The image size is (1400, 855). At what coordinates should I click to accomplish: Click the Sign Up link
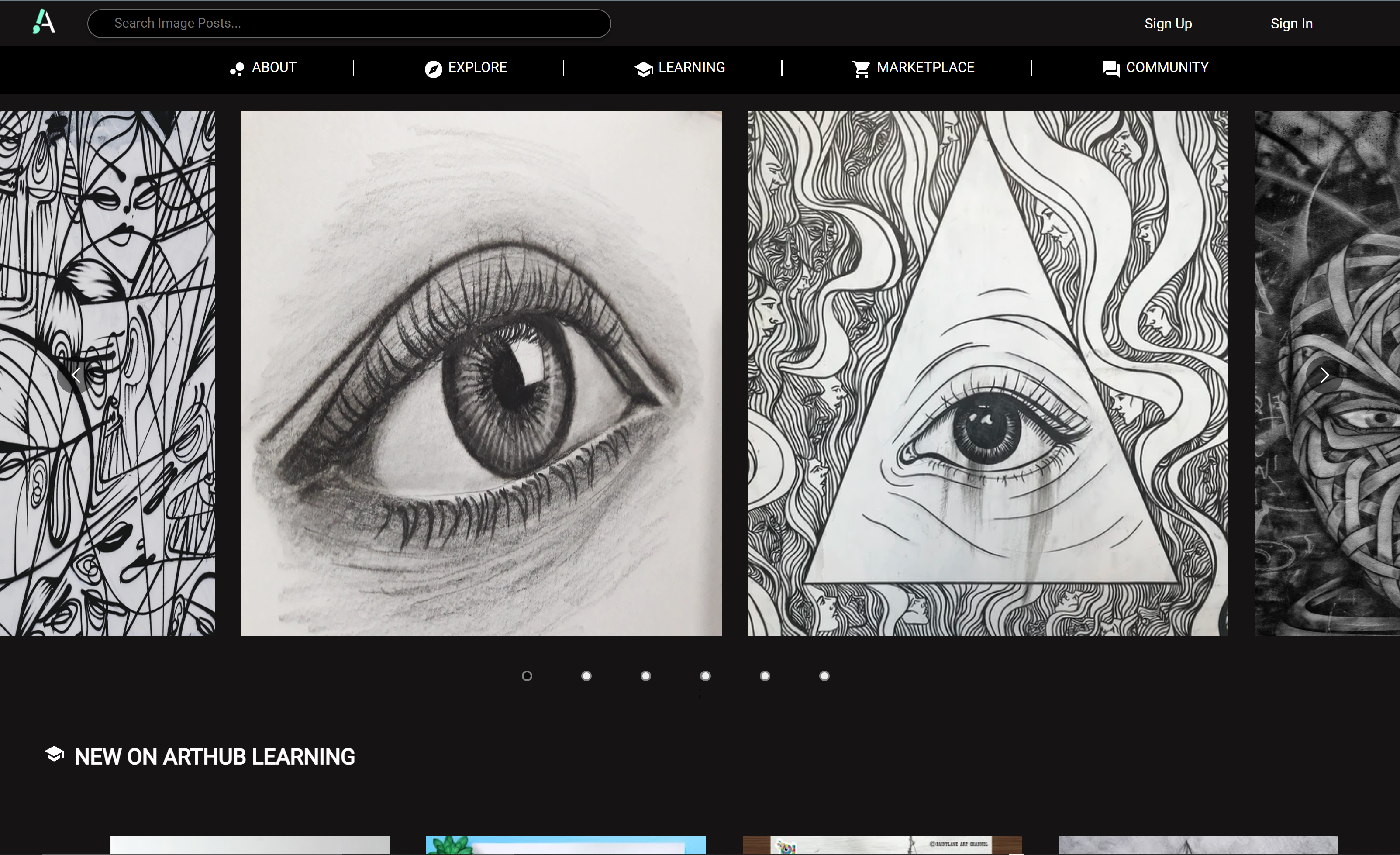point(1168,24)
